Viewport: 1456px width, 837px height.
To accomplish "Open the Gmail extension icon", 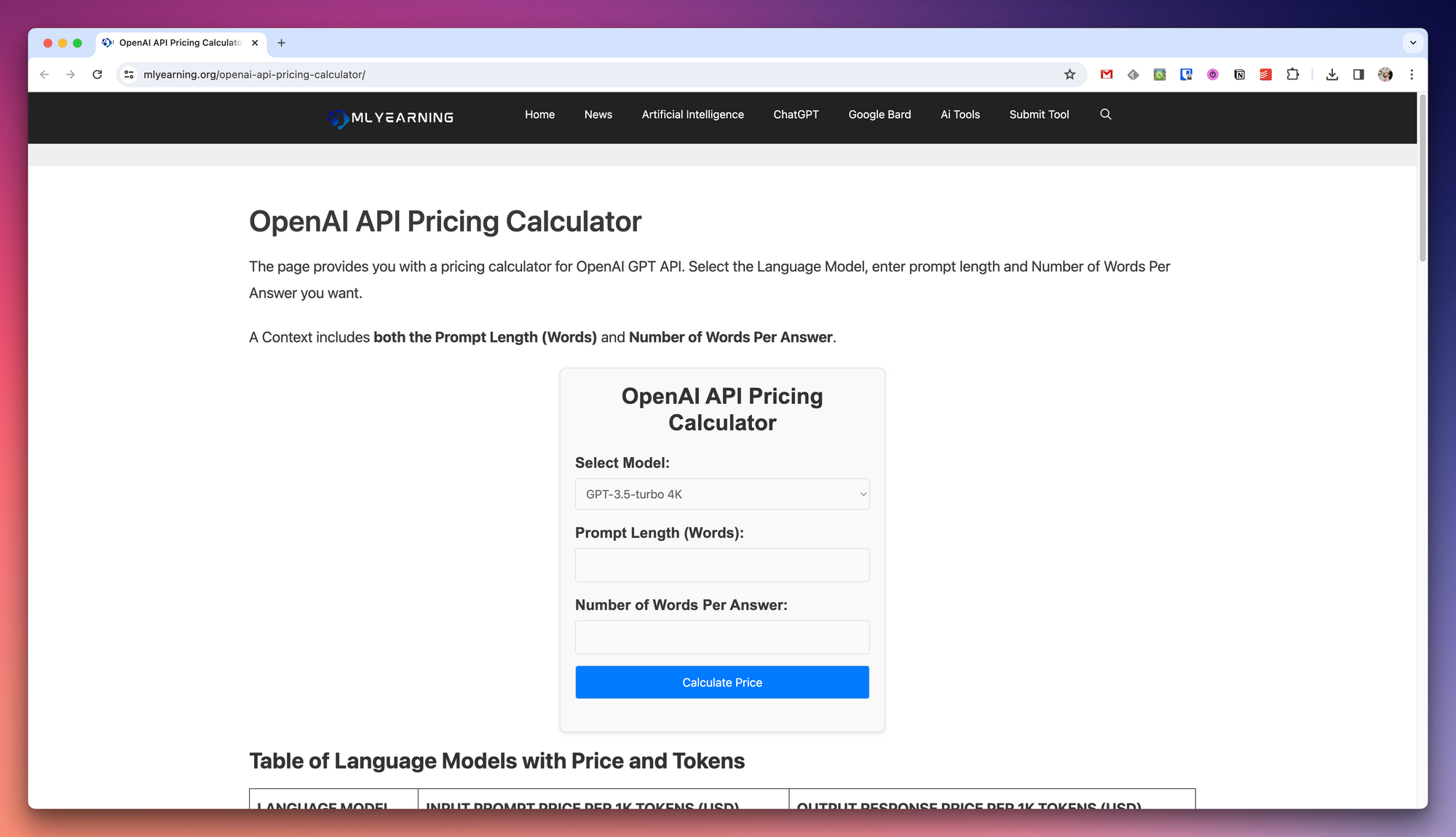I will [x=1107, y=74].
